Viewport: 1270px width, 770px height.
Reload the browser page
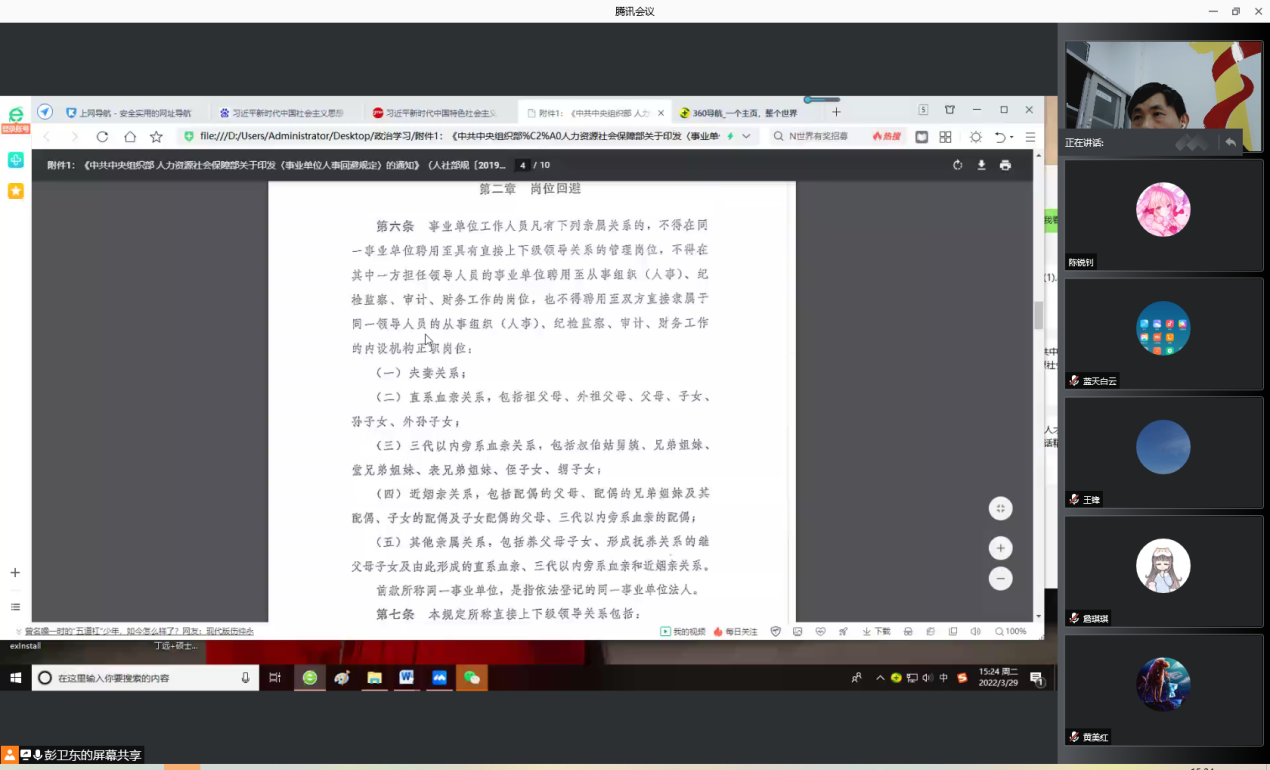pyautogui.click(x=102, y=136)
